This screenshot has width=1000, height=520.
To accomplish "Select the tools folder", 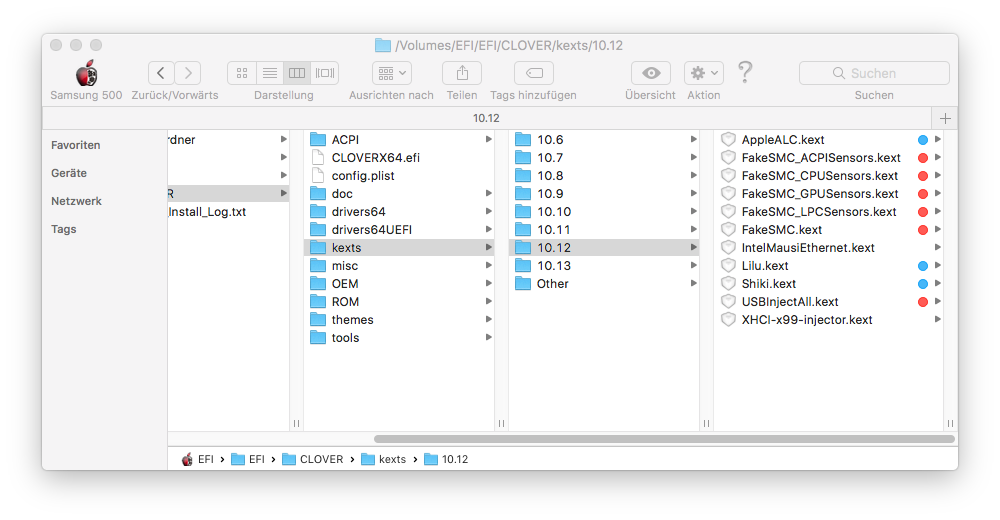I will [x=400, y=338].
